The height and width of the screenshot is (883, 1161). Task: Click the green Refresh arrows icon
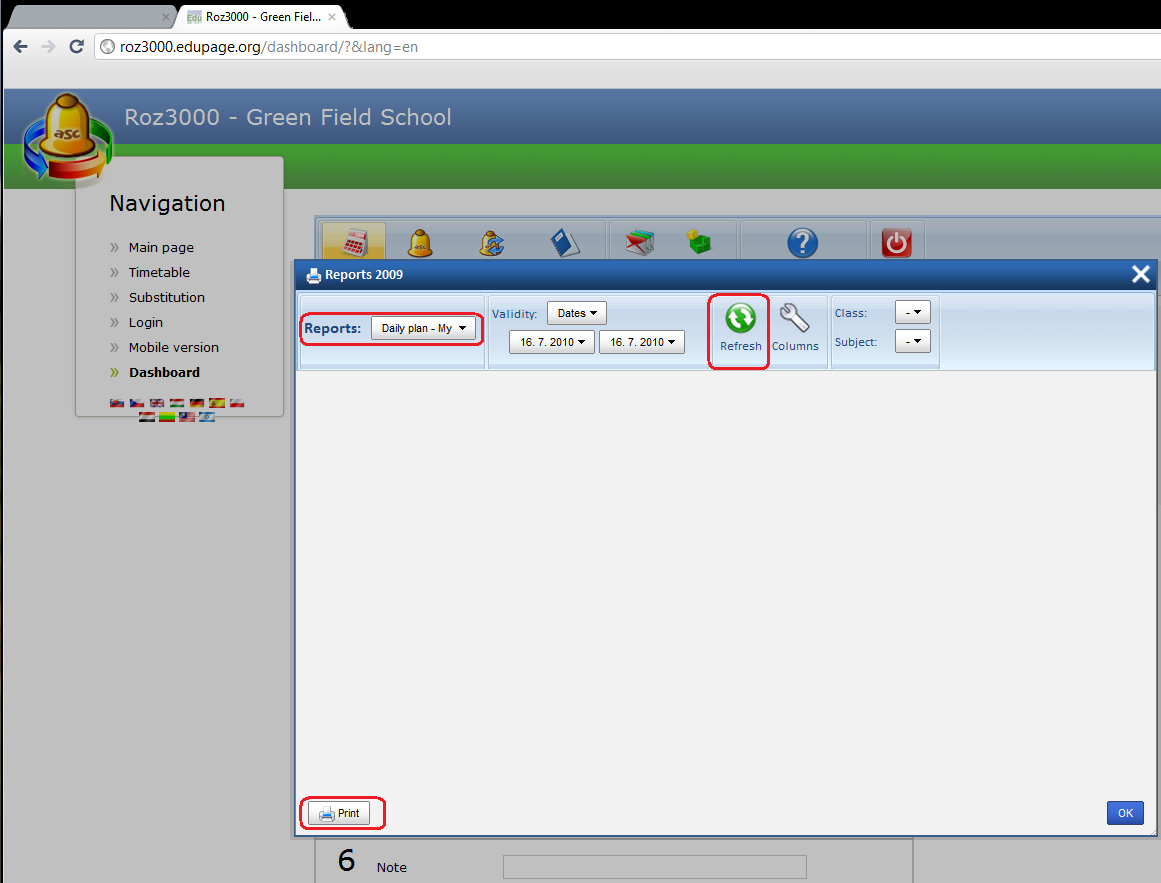(740, 319)
